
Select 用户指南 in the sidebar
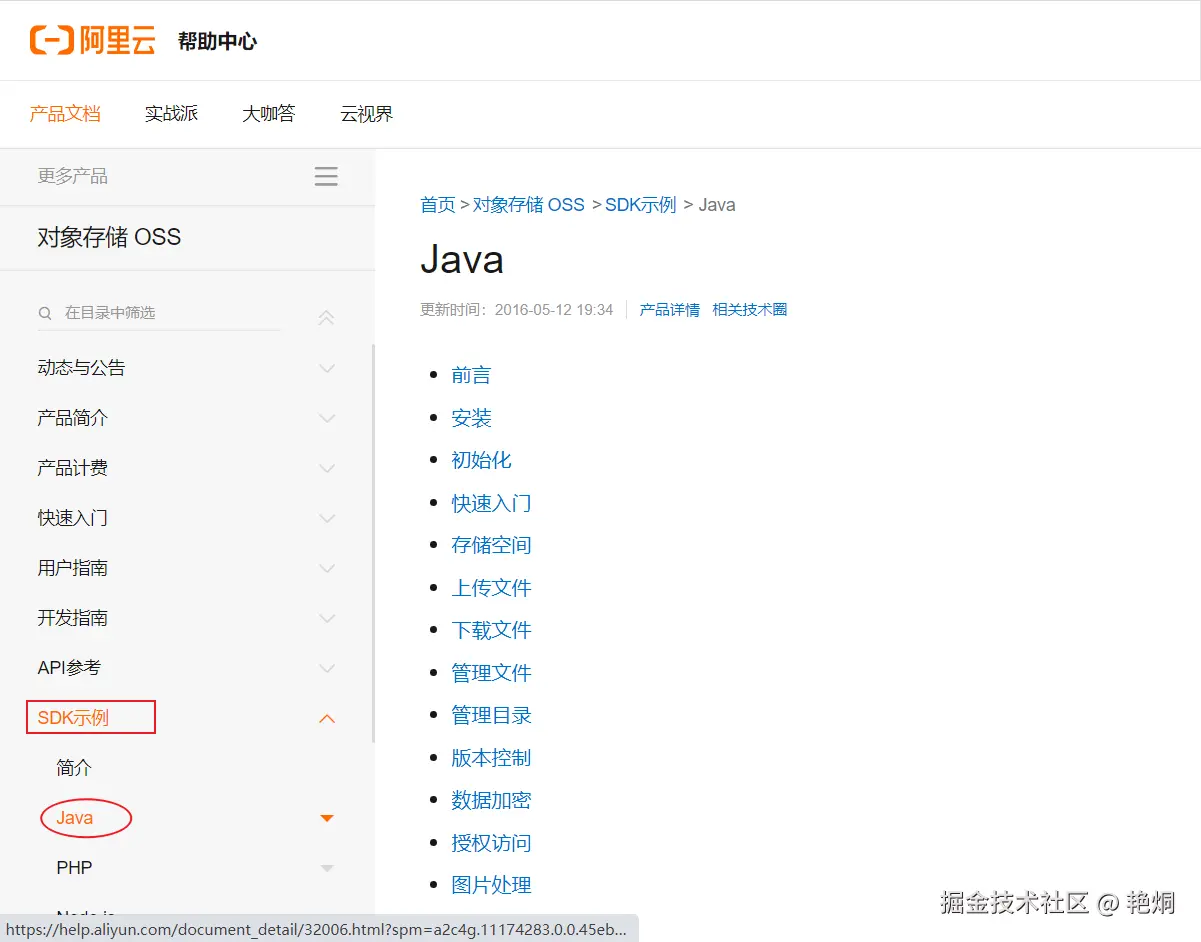tap(72, 568)
